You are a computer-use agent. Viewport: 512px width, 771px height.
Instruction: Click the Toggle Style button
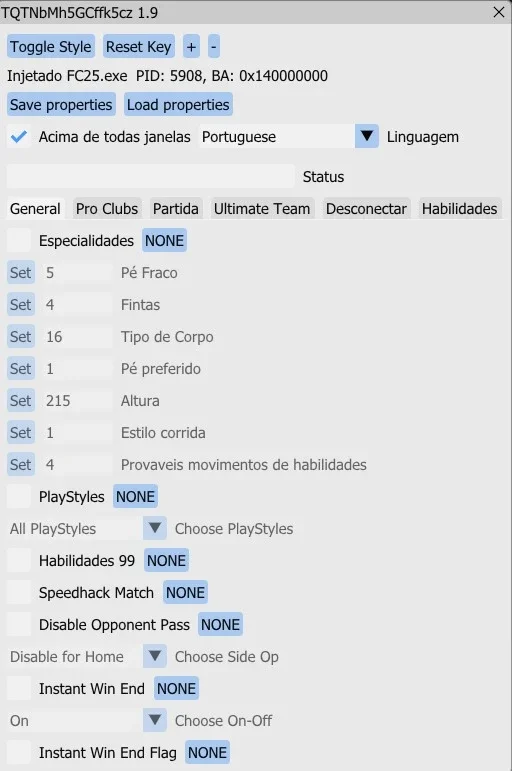[51, 47]
